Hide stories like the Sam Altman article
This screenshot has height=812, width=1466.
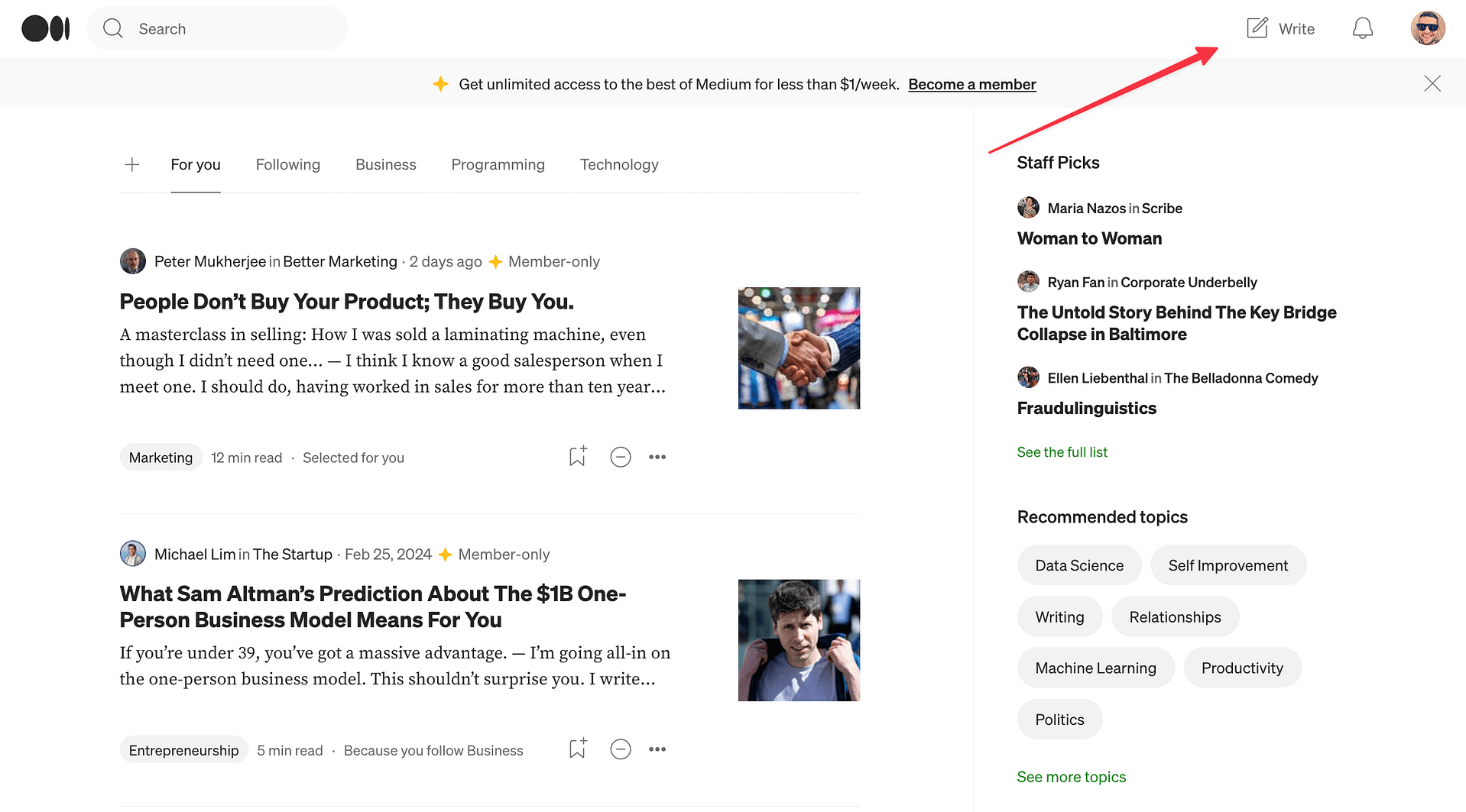[620, 749]
